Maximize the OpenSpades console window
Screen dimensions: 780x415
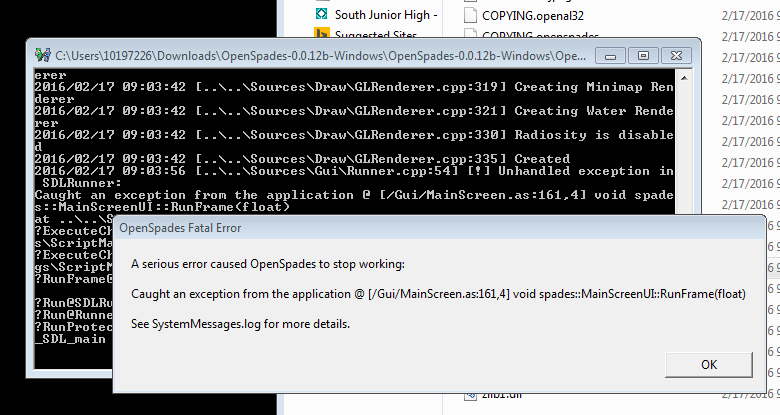pos(643,54)
